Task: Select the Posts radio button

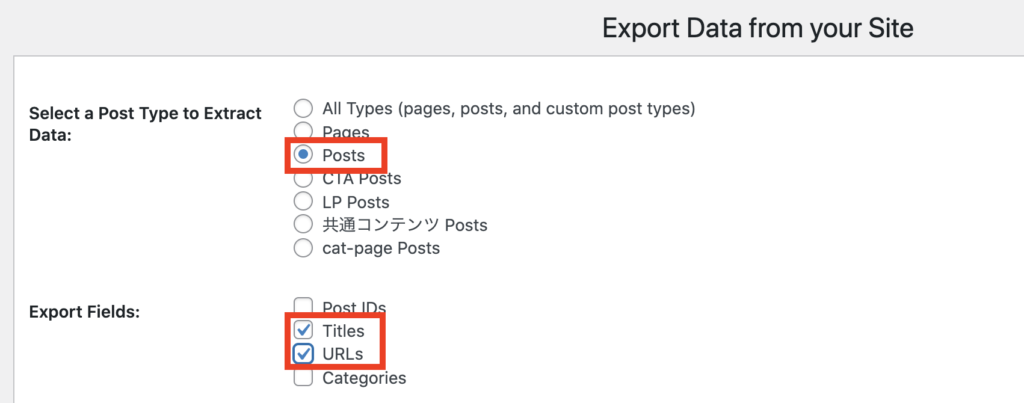Action: coord(304,155)
